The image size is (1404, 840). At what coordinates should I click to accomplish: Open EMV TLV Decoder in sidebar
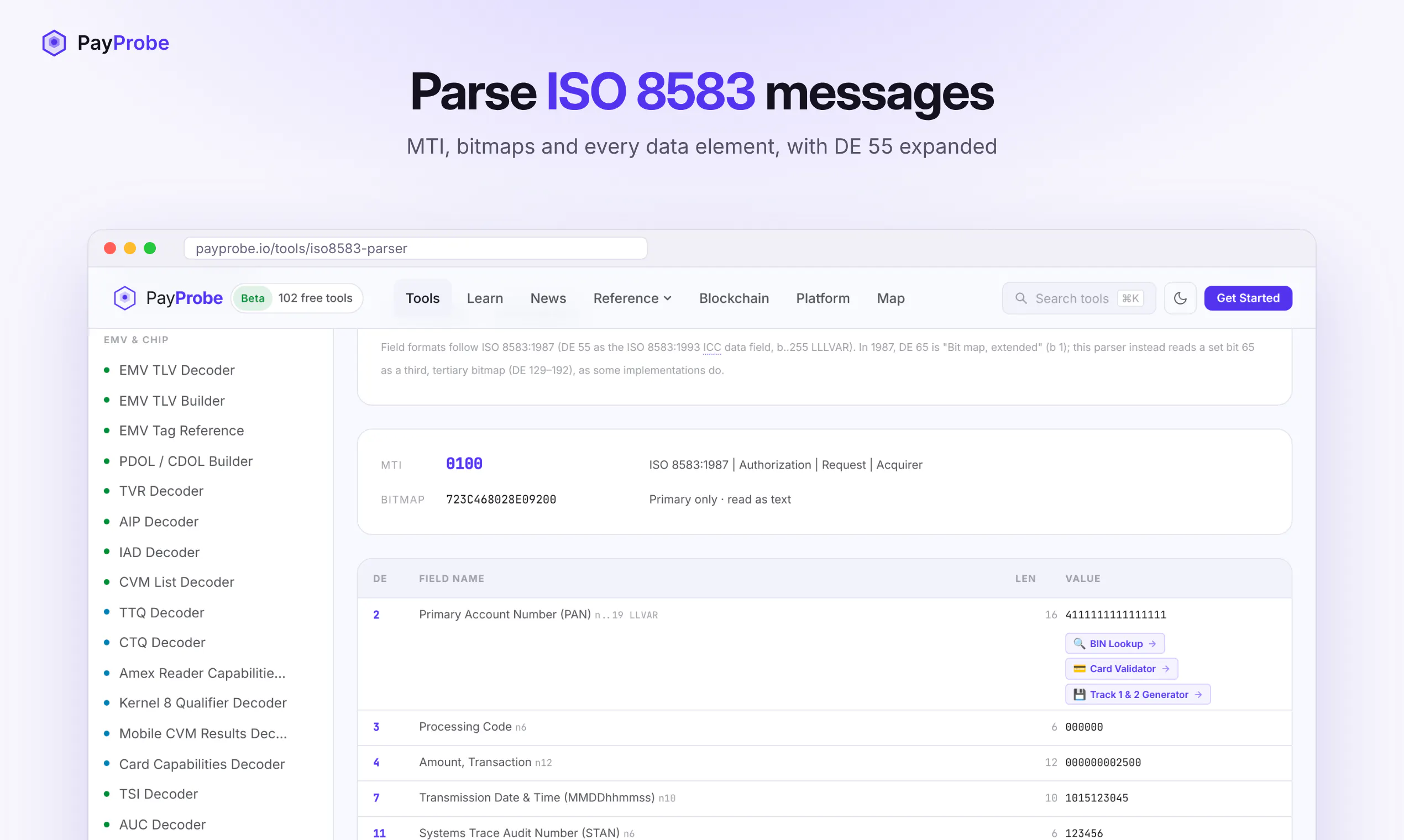tap(177, 370)
